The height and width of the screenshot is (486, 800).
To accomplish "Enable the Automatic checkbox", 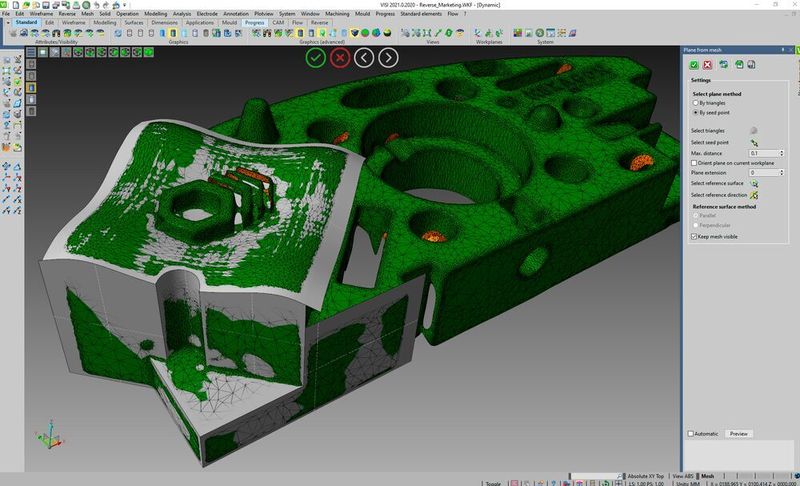I will tap(691, 434).
